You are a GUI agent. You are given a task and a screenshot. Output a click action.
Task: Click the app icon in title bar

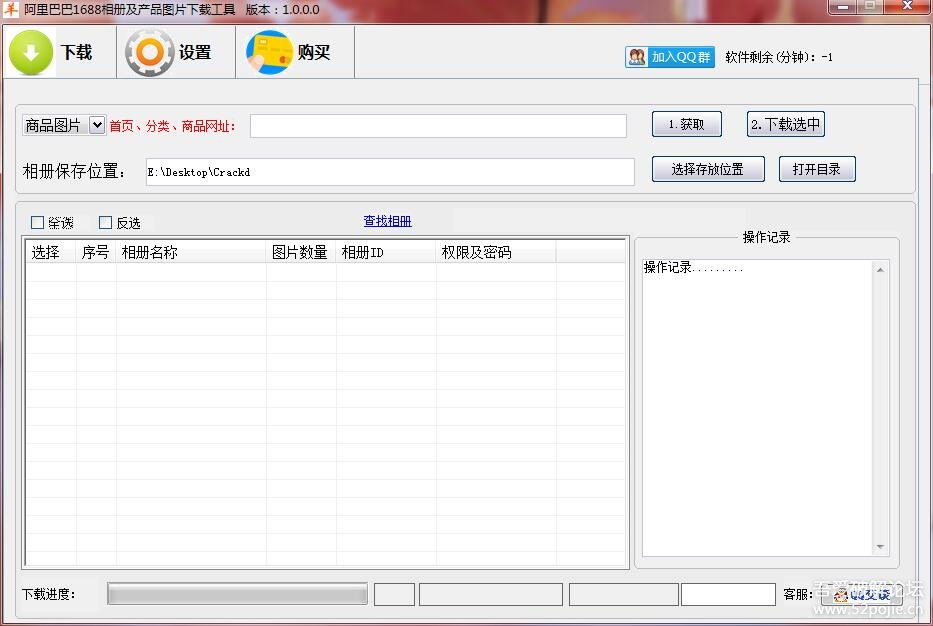[11, 9]
